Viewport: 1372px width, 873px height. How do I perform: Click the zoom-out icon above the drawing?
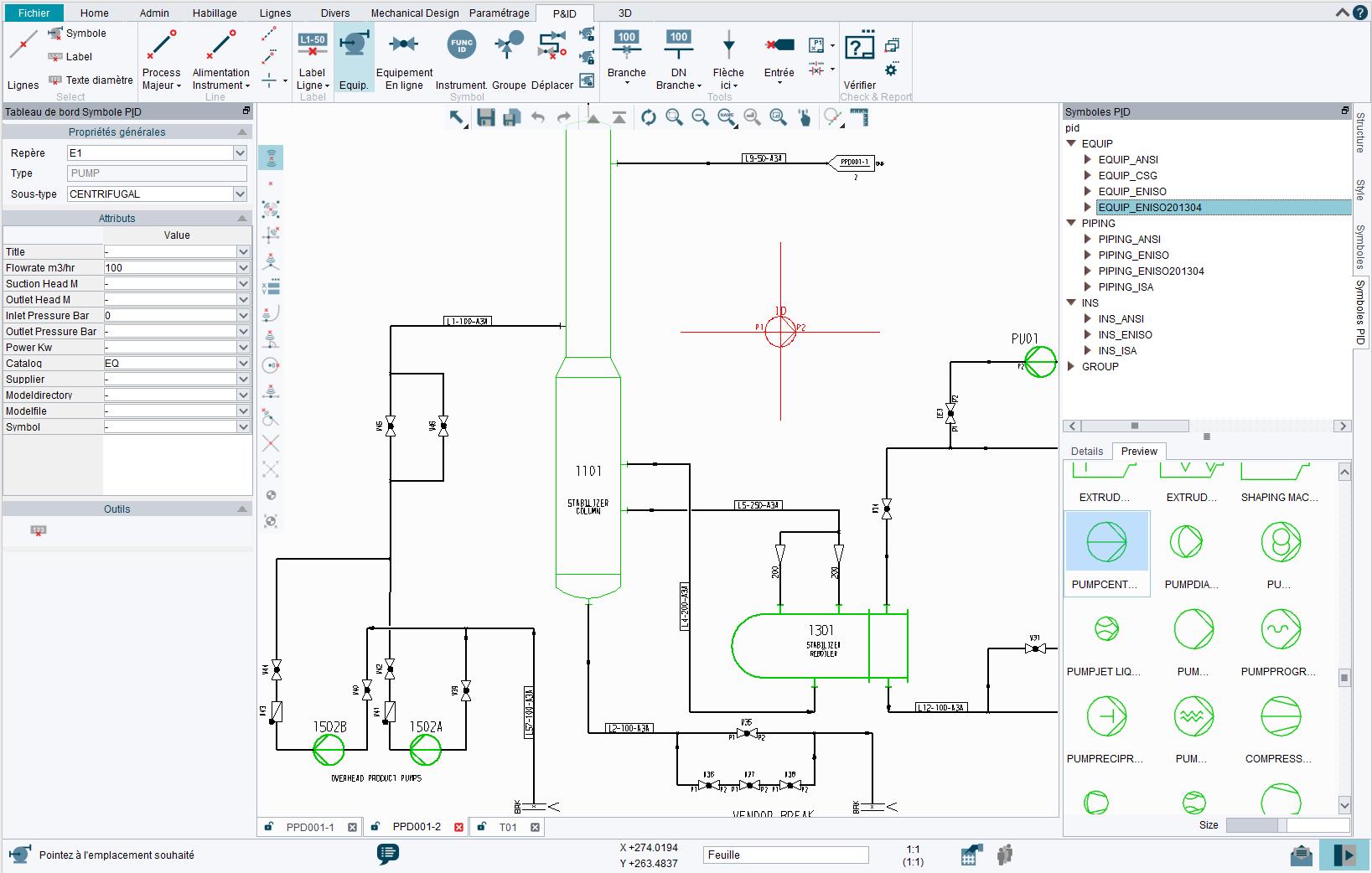pos(699,117)
